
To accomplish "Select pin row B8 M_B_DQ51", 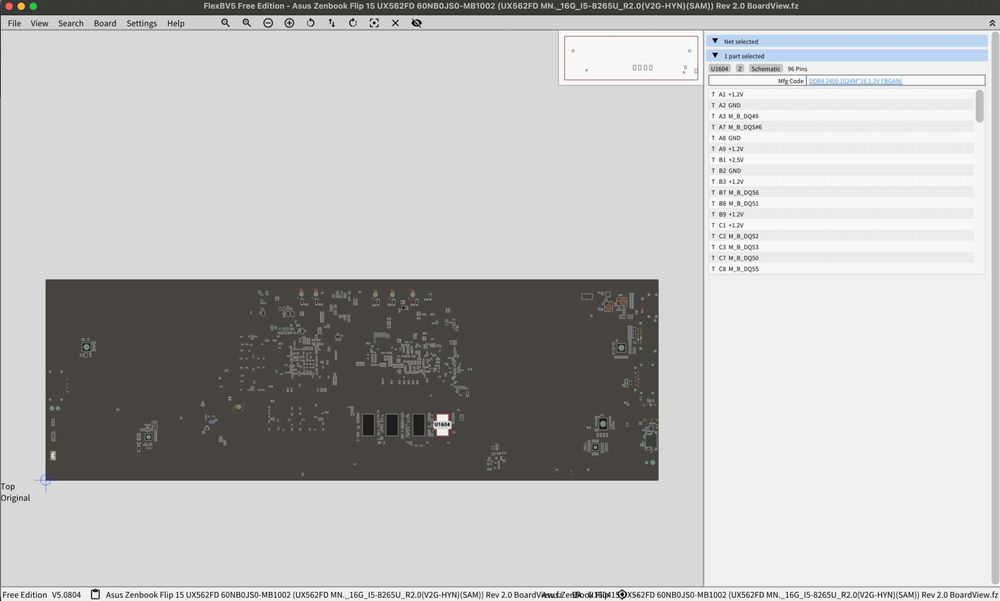I will pos(841,204).
